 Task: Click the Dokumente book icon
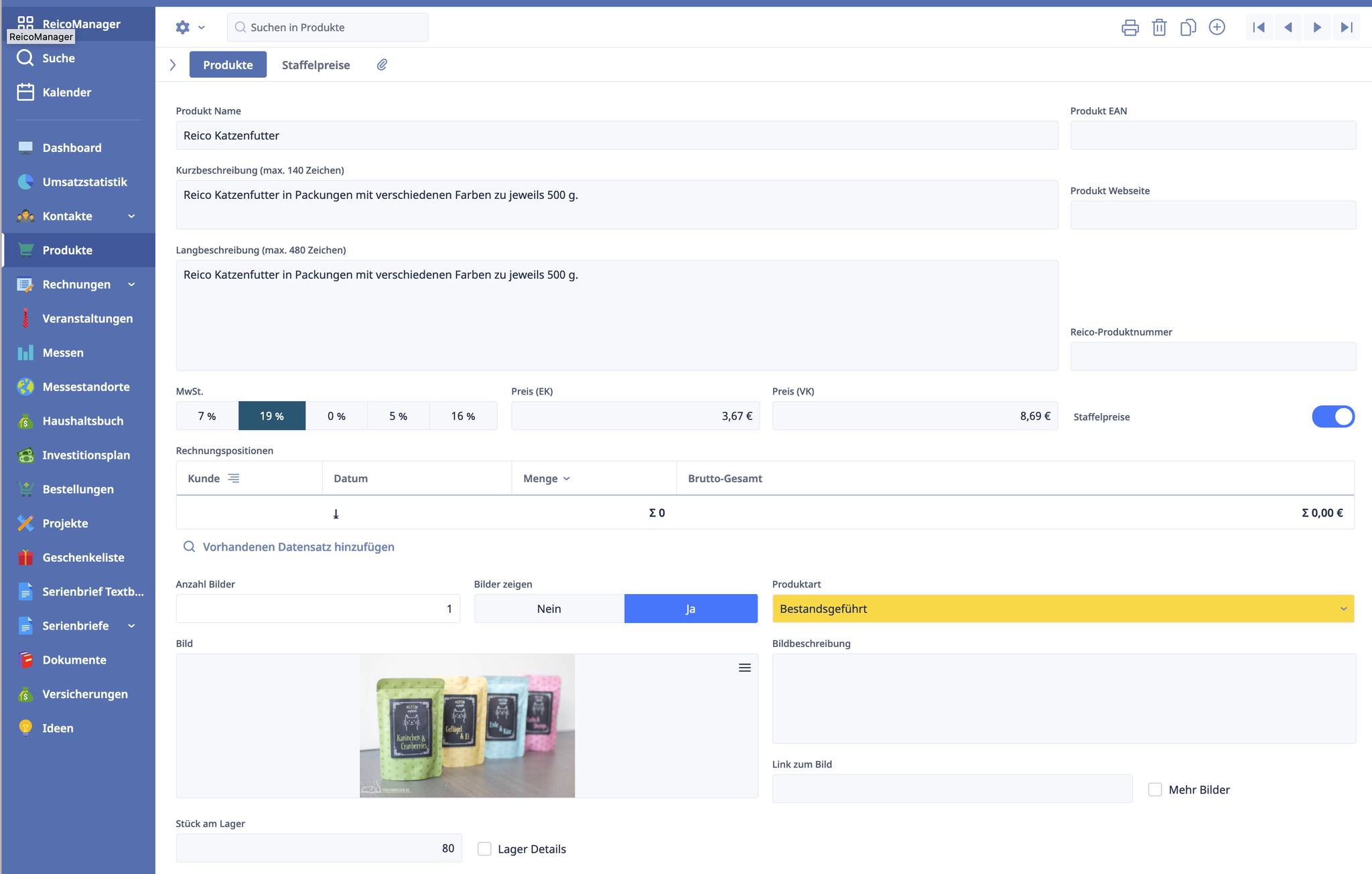click(25, 660)
